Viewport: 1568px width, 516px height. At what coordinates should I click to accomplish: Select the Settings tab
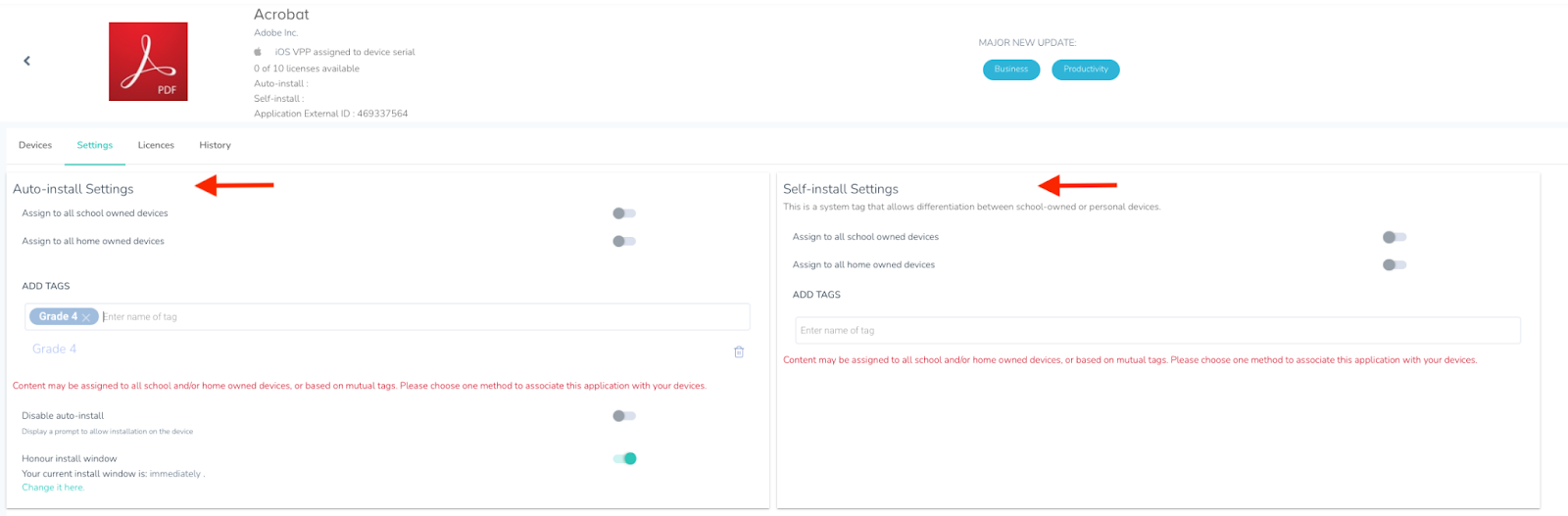tap(95, 145)
